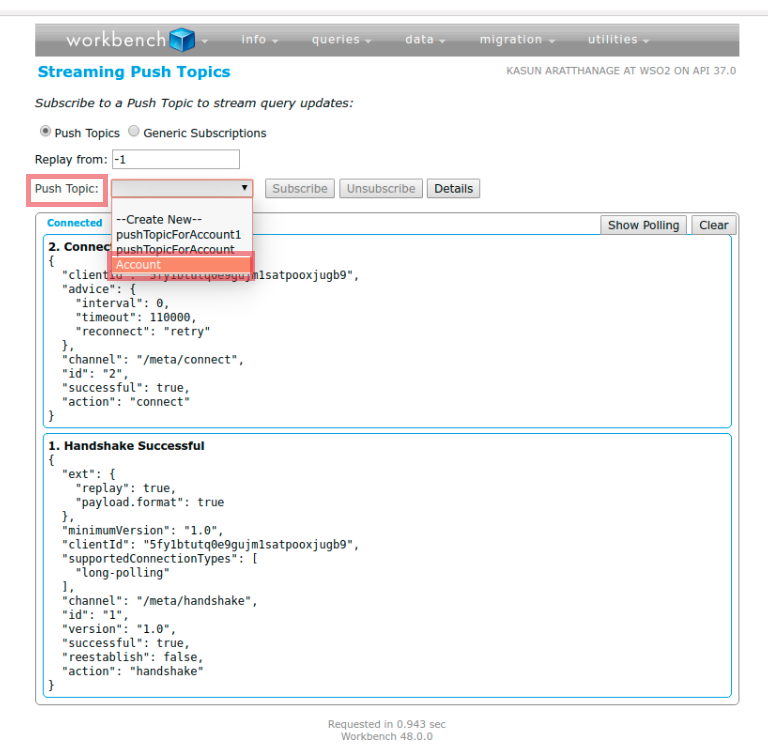The height and width of the screenshot is (755, 768).
Task: Click the '1. Handshake Successful' message title
Action: 126,446
